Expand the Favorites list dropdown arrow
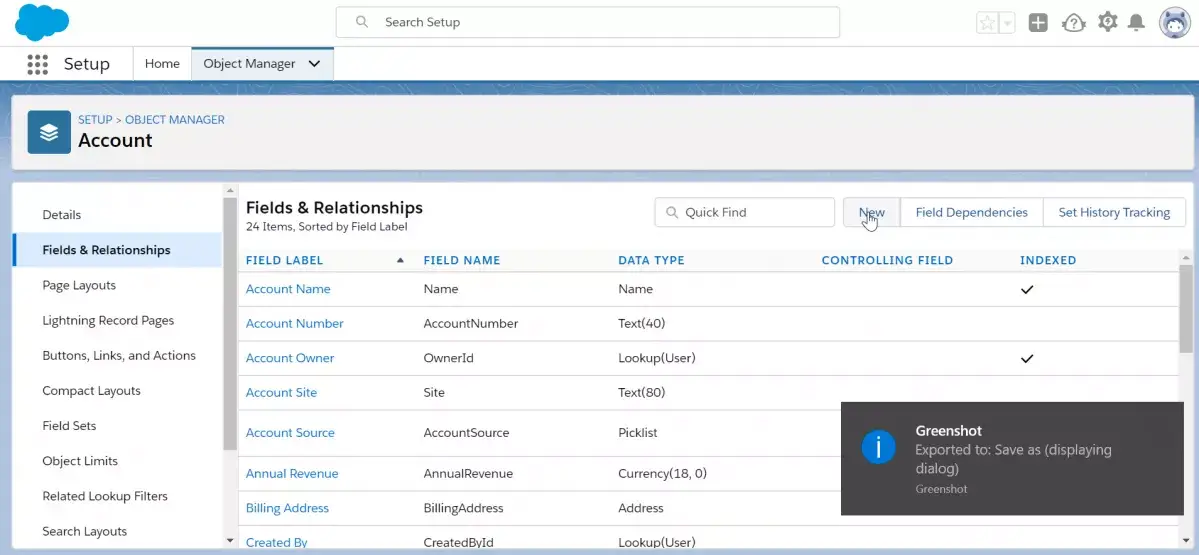Viewport: 1199px width, 555px height. coord(1007,23)
